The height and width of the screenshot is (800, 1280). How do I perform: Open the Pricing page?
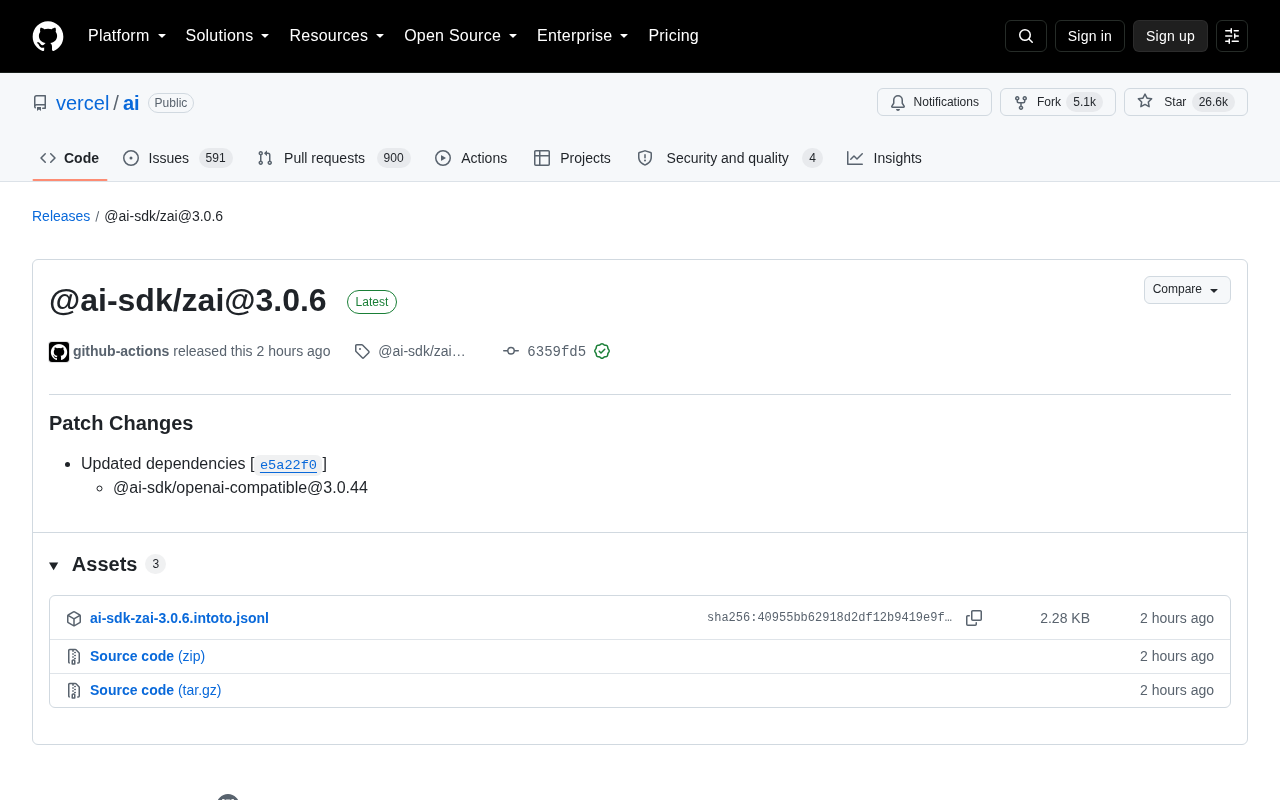pos(673,36)
